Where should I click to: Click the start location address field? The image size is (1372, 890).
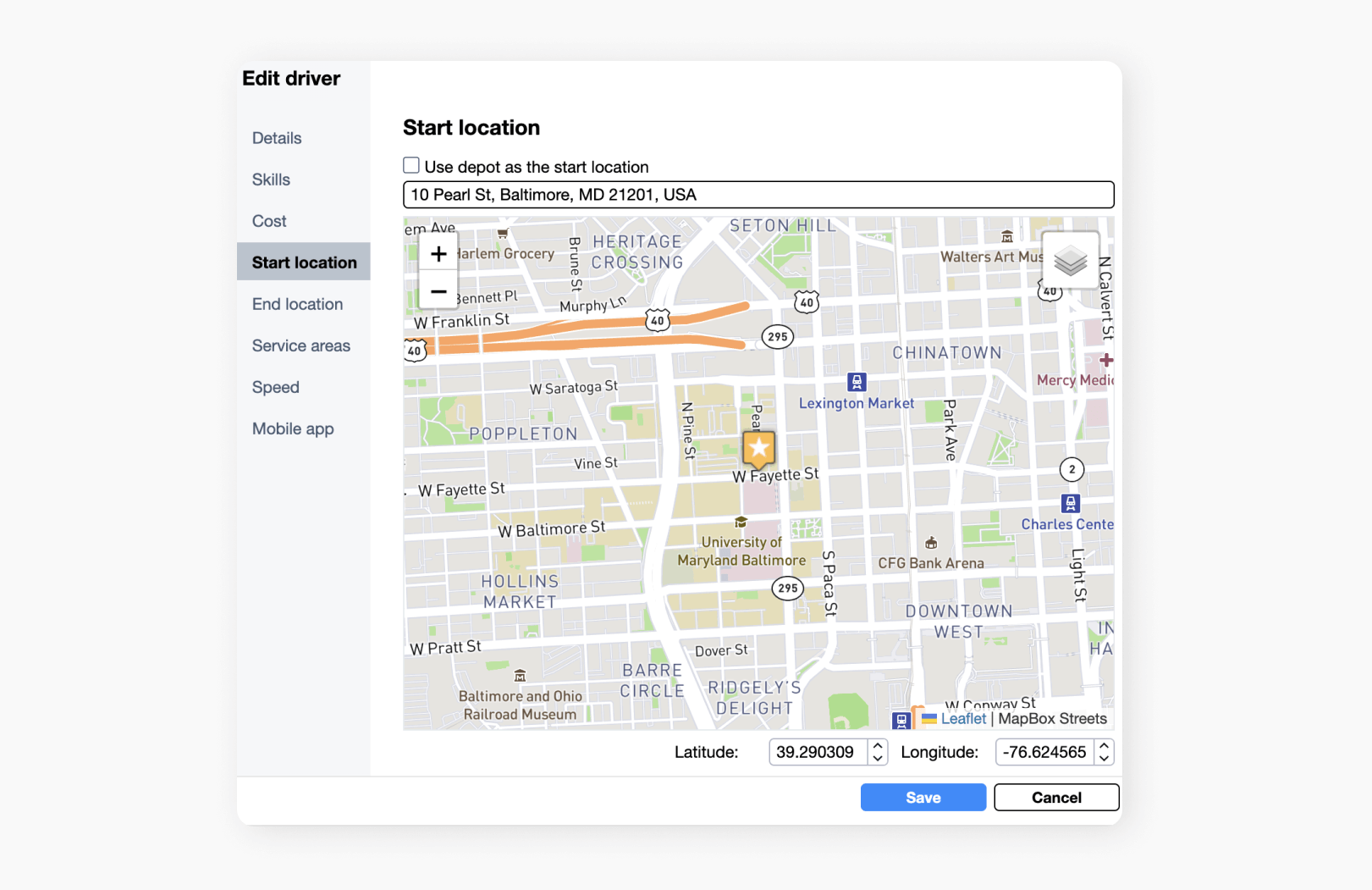[x=758, y=195]
